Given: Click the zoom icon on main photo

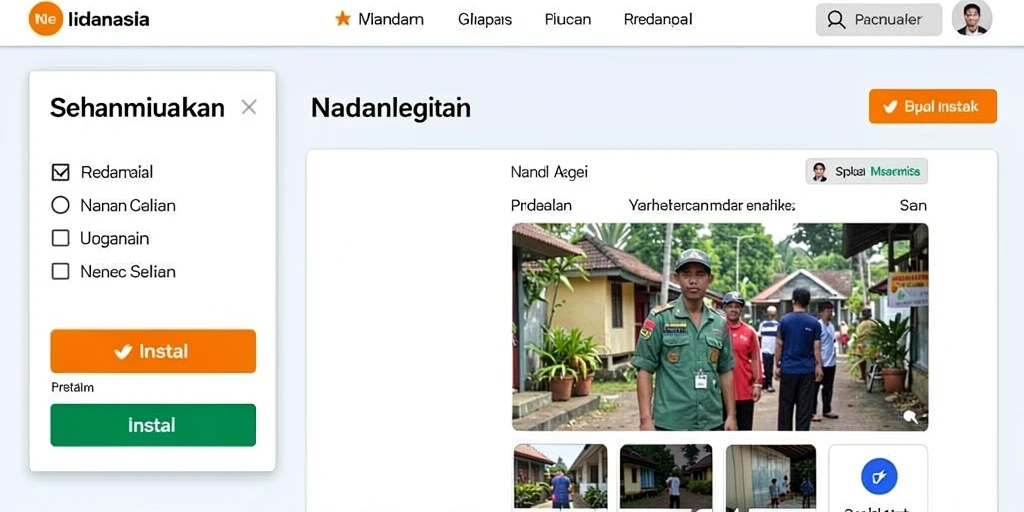Looking at the screenshot, I should click(910, 417).
